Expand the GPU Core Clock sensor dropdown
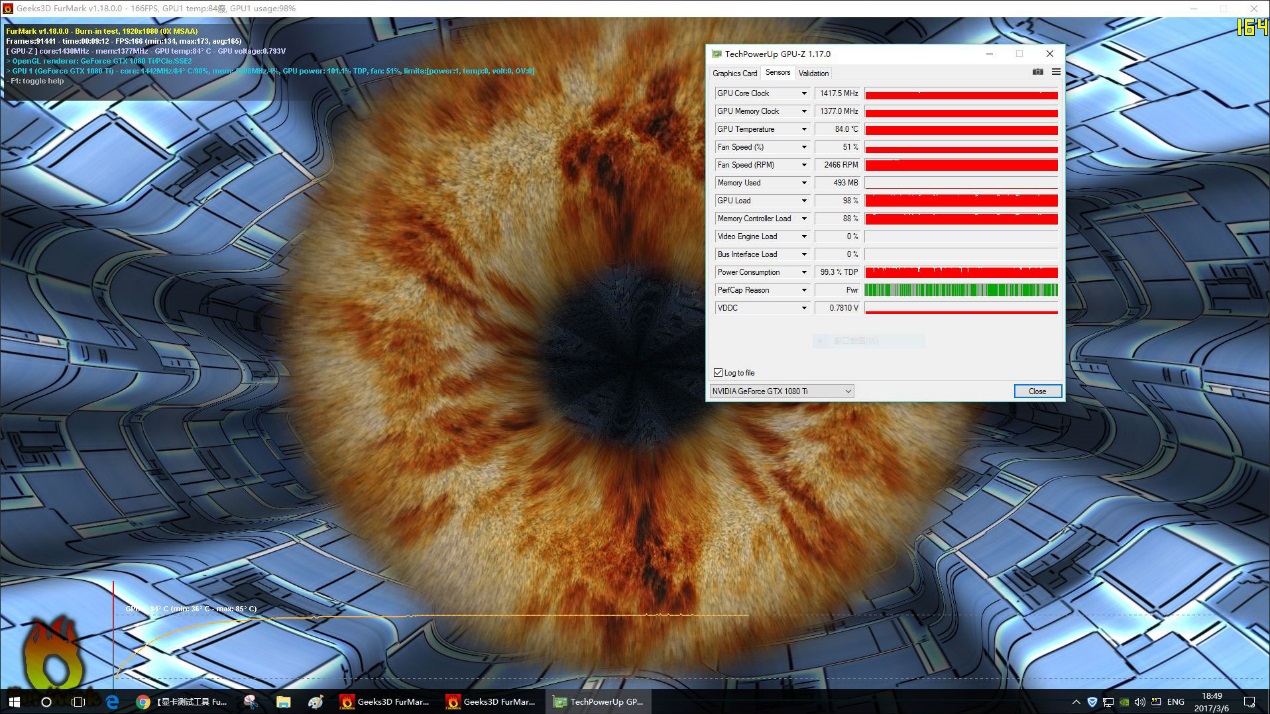This screenshot has height=714, width=1270. coord(803,94)
